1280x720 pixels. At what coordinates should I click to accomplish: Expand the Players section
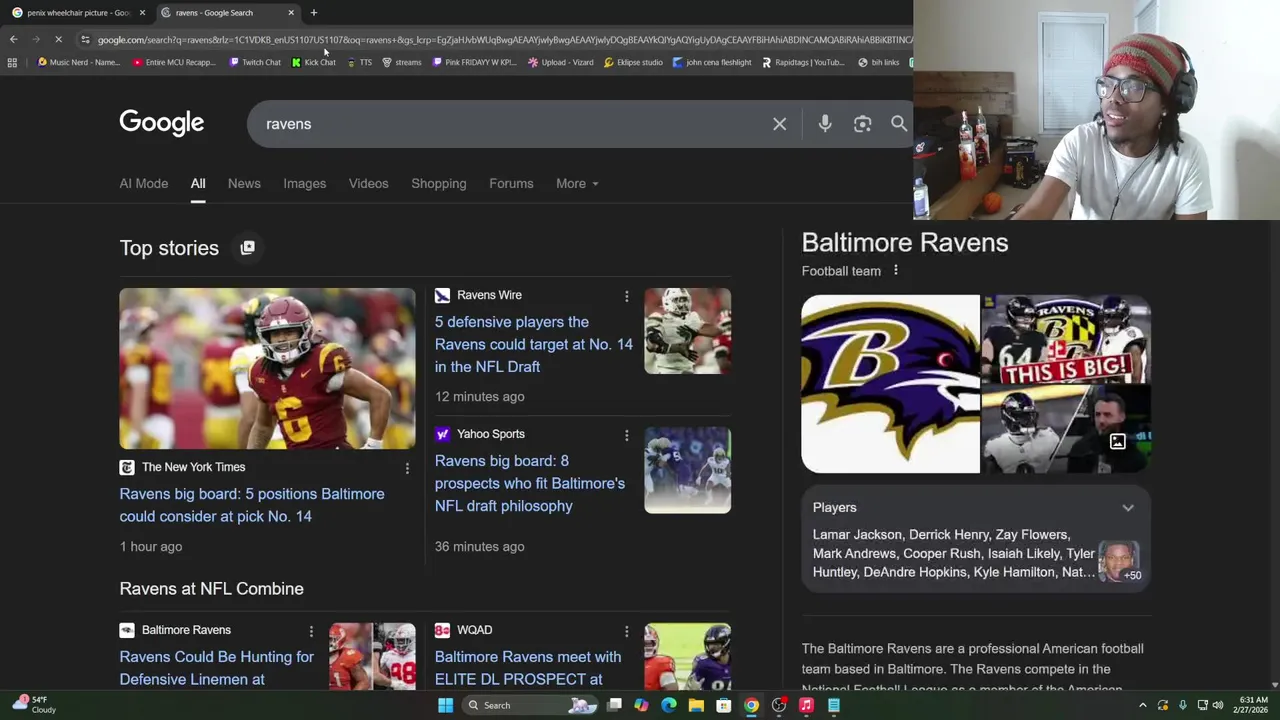1128,508
